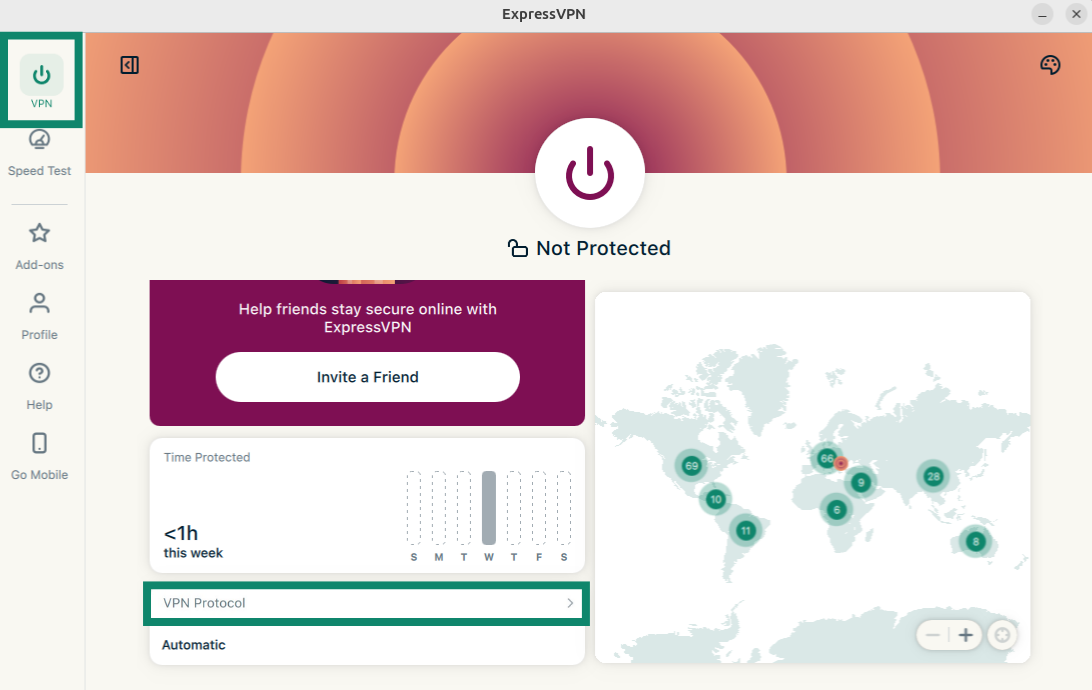Click the Automatic protocol setting
Viewport: 1092px width, 690px height.
(194, 645)
